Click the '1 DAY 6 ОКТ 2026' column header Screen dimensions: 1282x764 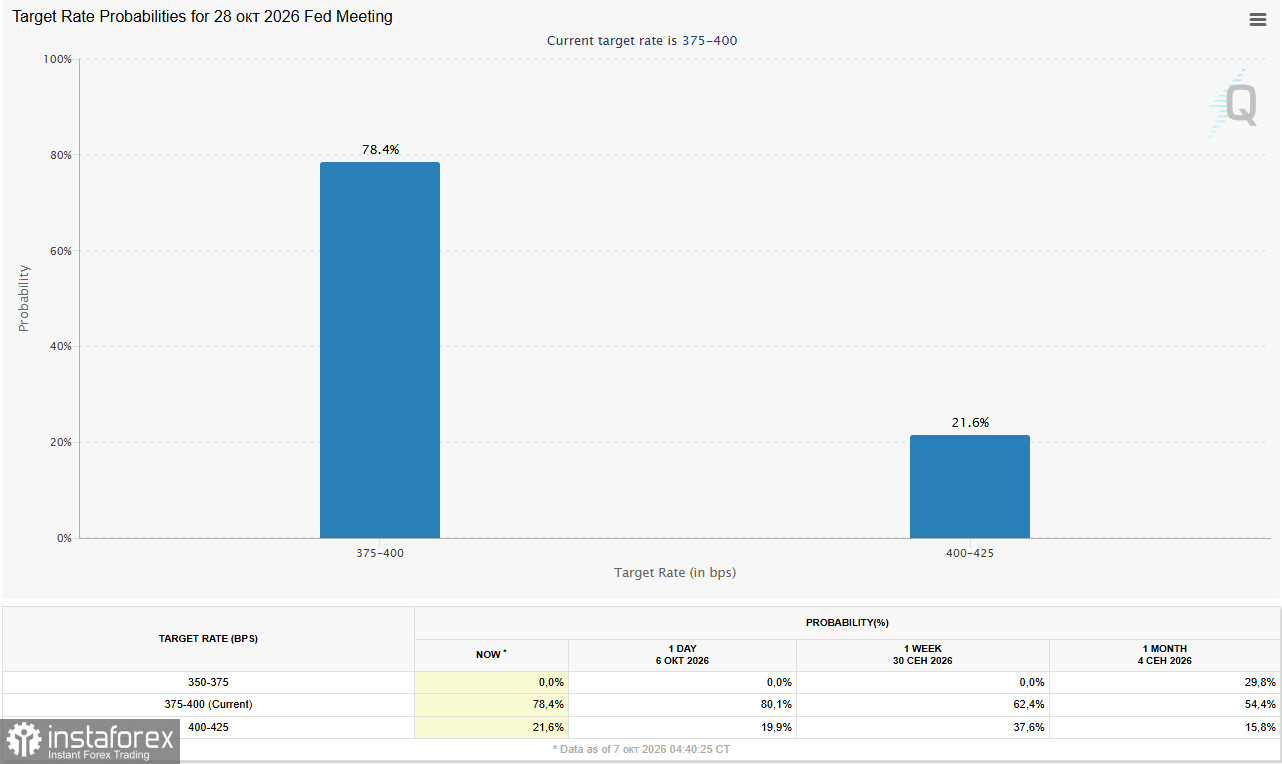682,655
